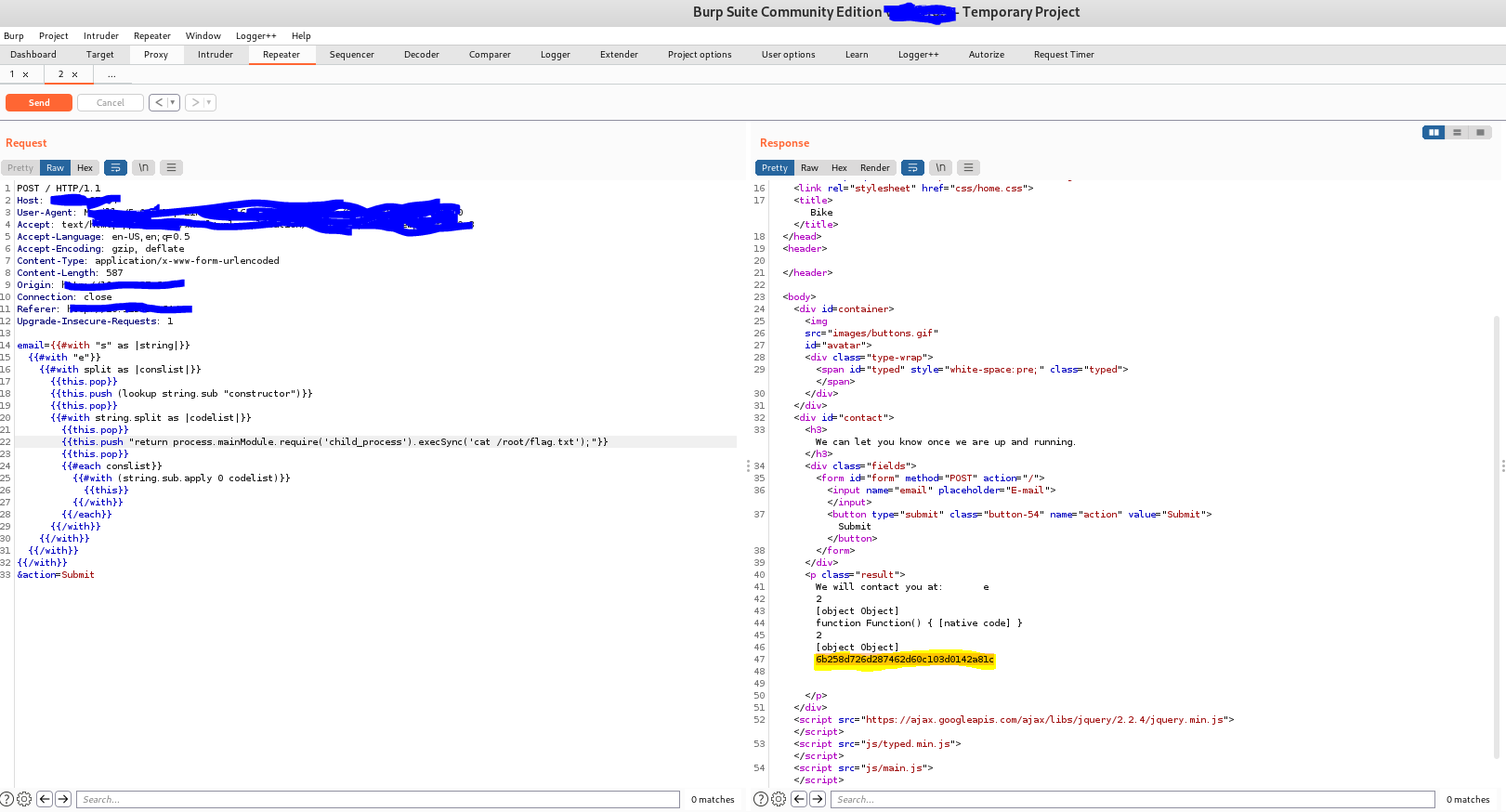Switch to the Dashboard tab
The height and width of the screenshot is (812, 1506).
coord(33,55)
